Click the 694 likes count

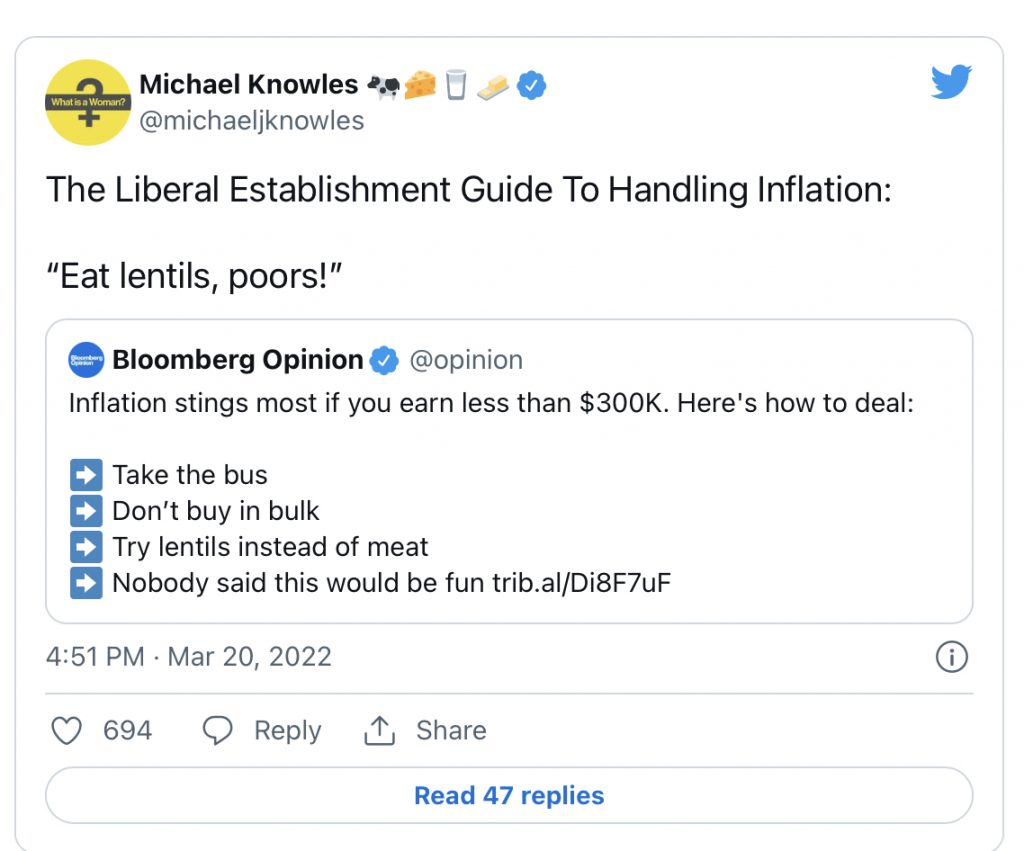(128, 731)
